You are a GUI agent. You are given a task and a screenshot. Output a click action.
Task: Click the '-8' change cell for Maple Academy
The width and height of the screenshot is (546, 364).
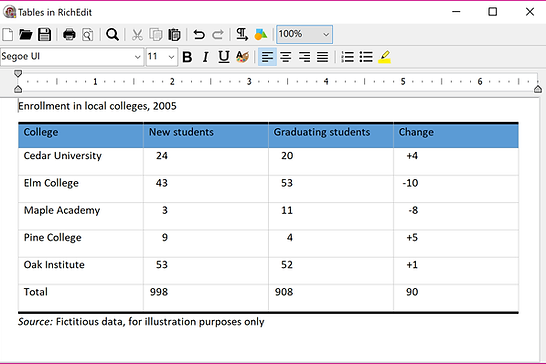coord(456,216)
